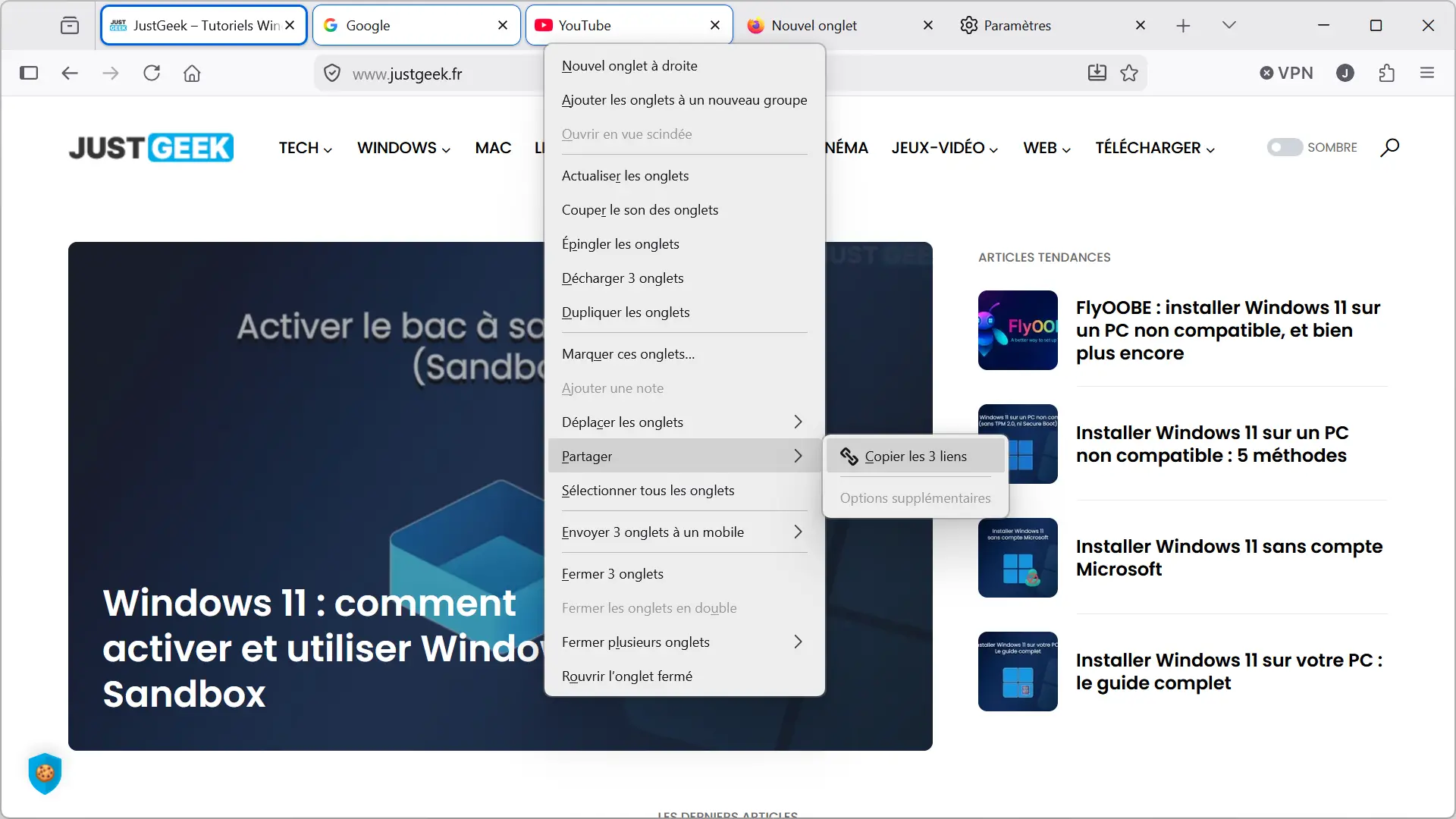Switch to the Paramètres tab
Viewport: 1456px width, 819px height.
tap(1054, 25)
